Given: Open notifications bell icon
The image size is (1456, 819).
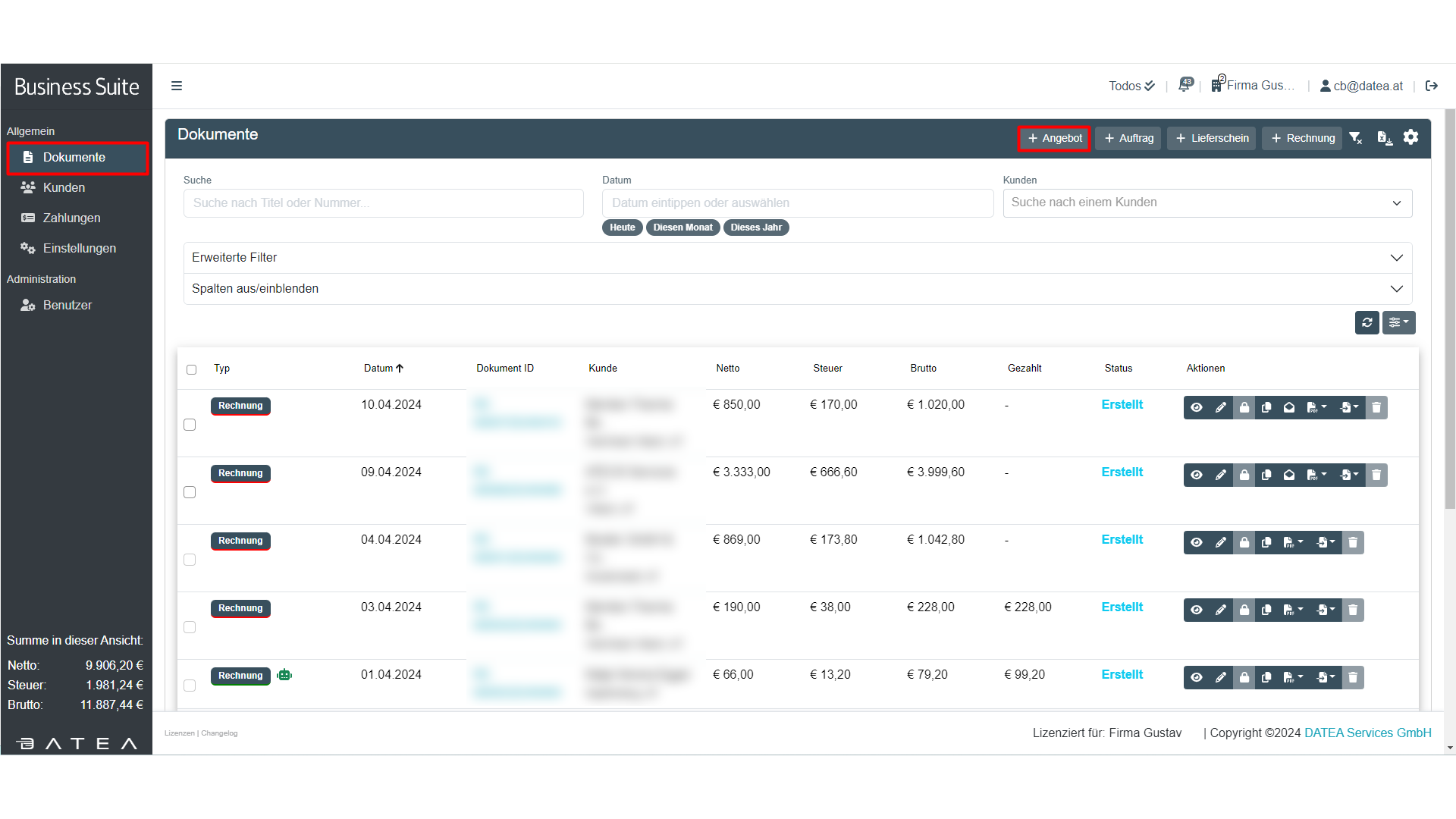Looking at the screenshot, I should pos(1185,86).
